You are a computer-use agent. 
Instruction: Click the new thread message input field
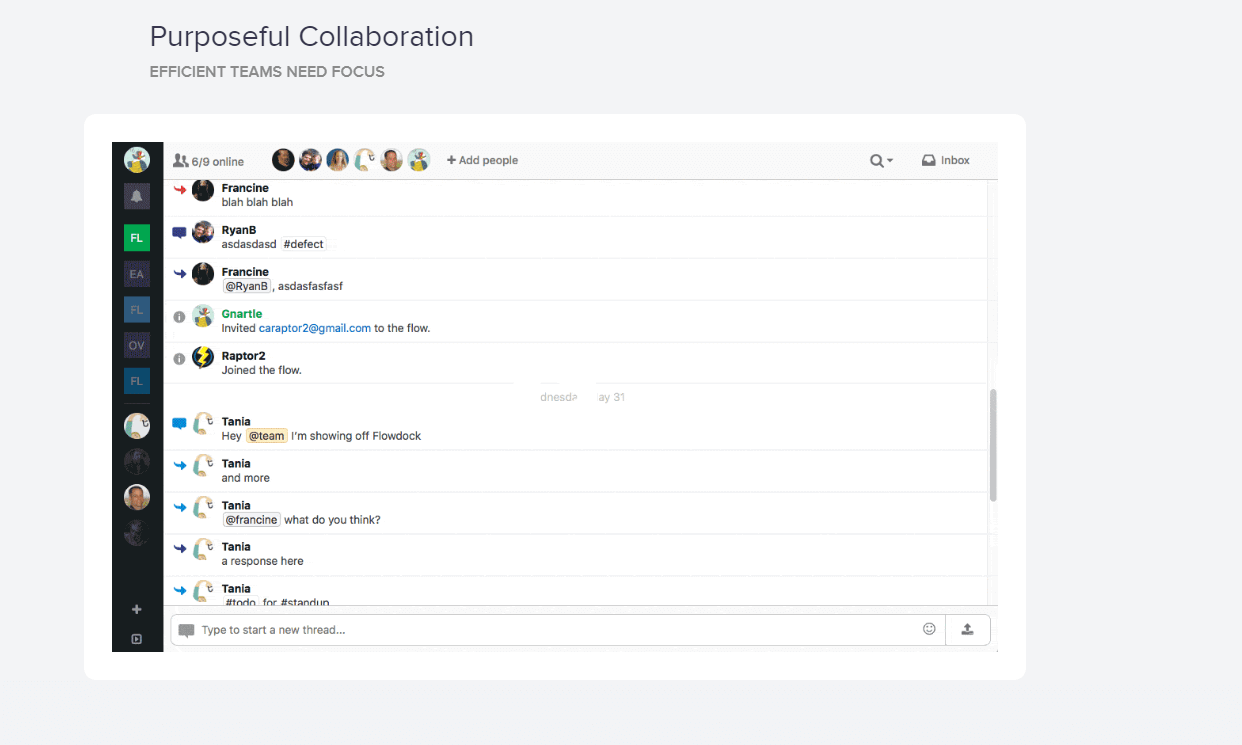click(x=550, y=630)
